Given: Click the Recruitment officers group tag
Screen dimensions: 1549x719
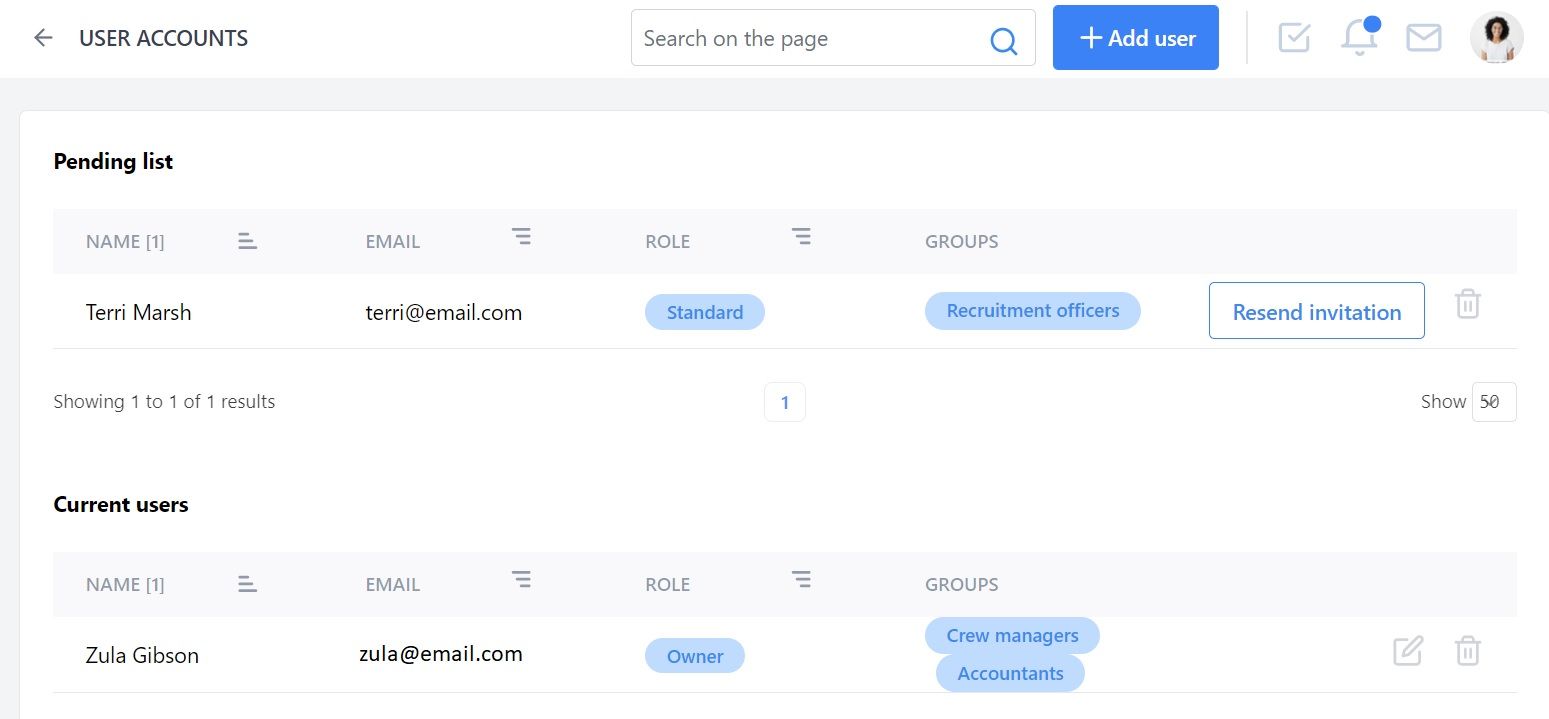Looking at the screenshot, I should coord(1033,311).
